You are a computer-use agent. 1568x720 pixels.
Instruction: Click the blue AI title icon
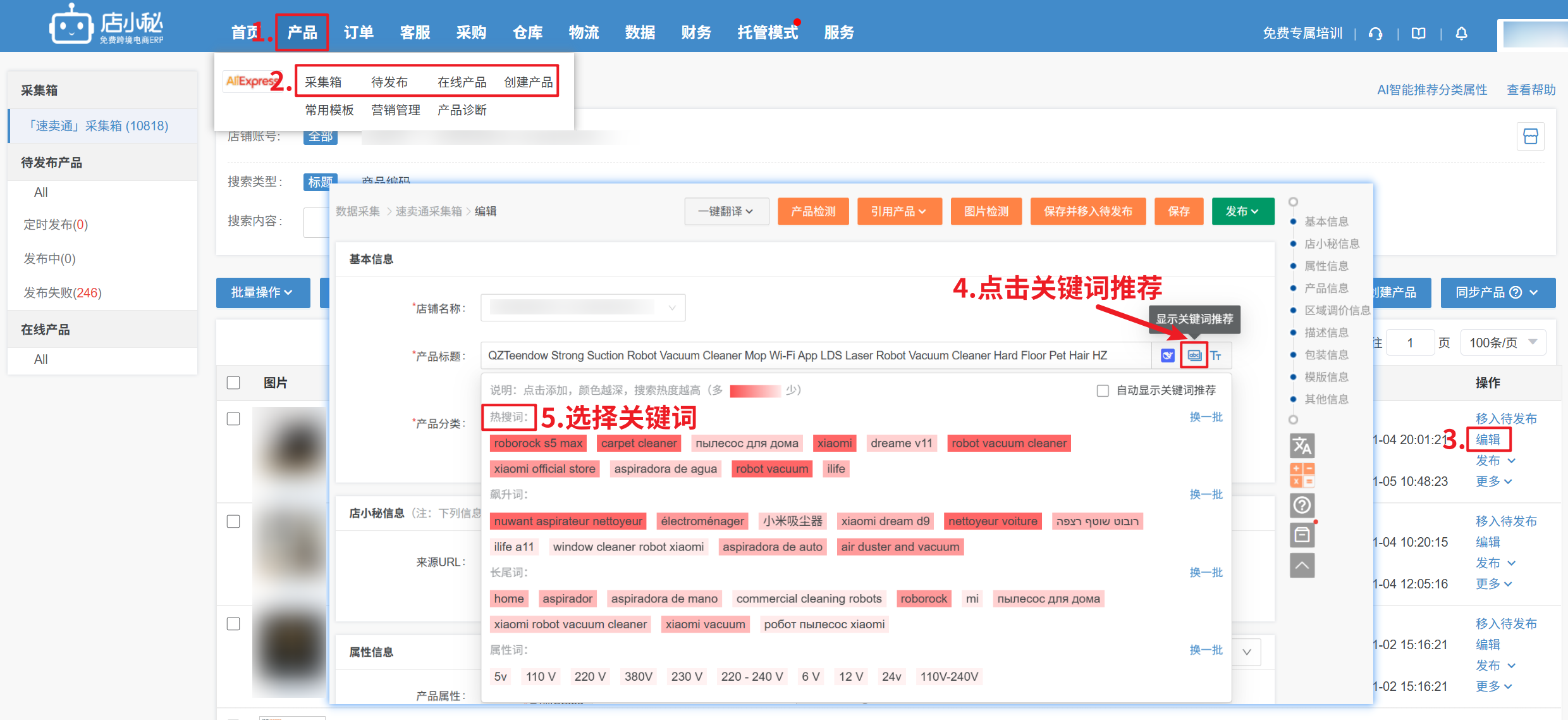tap(1168, 356)
